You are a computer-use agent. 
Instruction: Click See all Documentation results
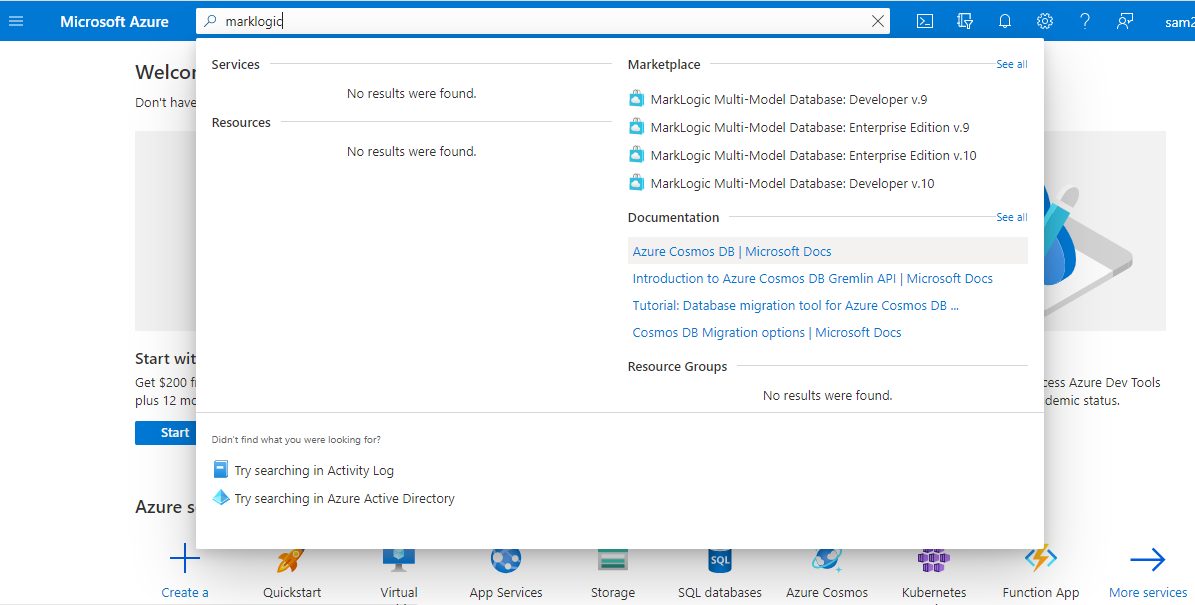[1011, 217]
